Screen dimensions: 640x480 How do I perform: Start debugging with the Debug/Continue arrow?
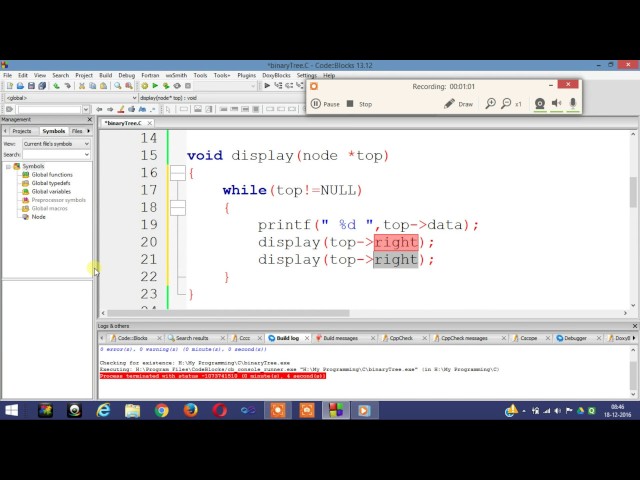tap(267, 85)
